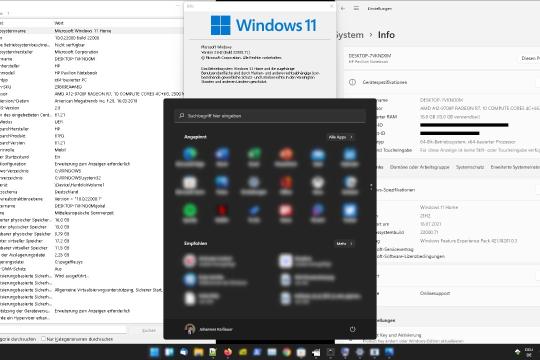Select the 'C:\WINDOWS\system32' row
The image size is (540, 360).
point(77,178)
